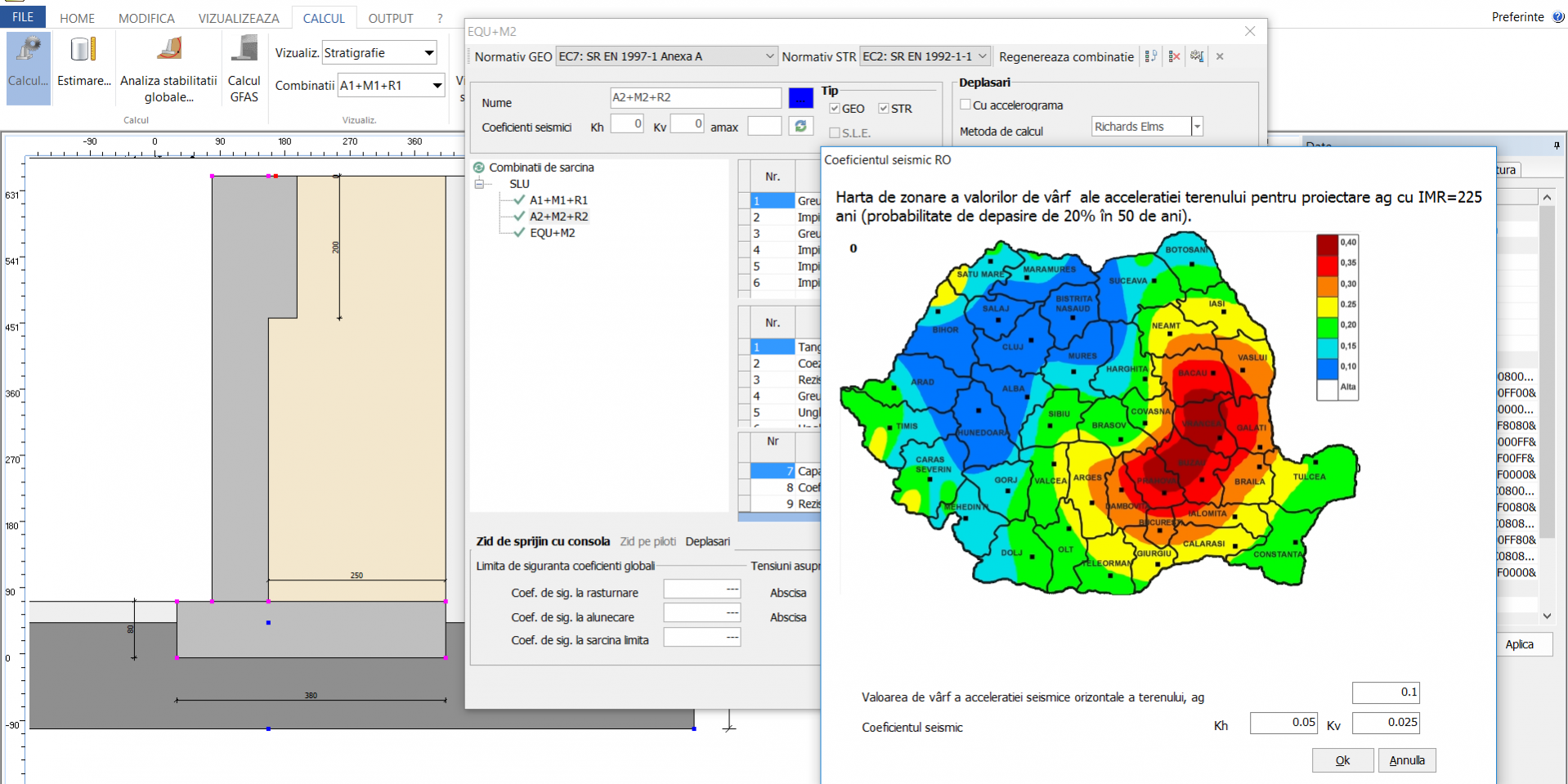Click the blue color swatch near Nume field

[800, 97]
